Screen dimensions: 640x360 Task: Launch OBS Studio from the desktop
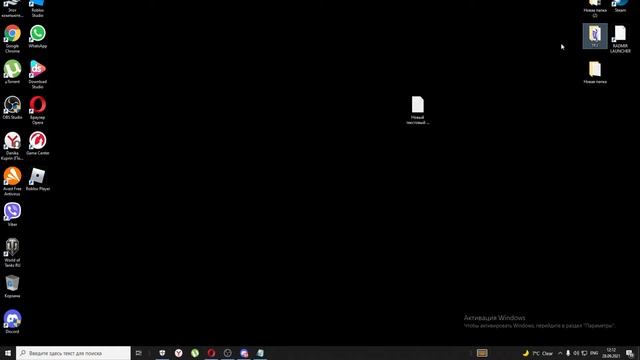(12, 107)
